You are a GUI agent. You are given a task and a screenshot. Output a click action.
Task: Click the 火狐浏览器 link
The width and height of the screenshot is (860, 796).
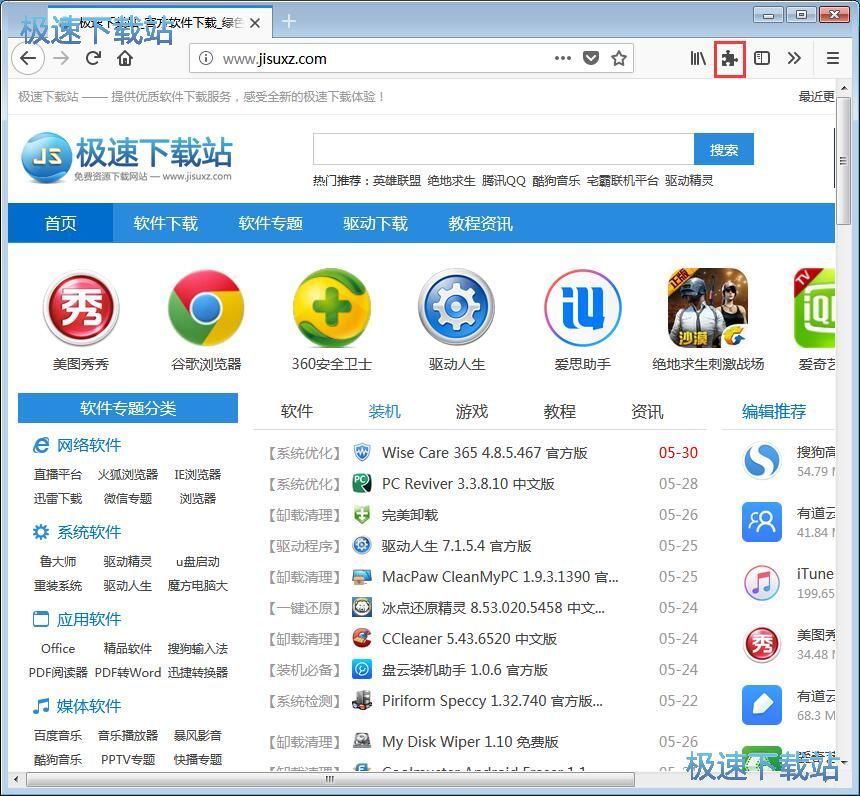[128, 475]
